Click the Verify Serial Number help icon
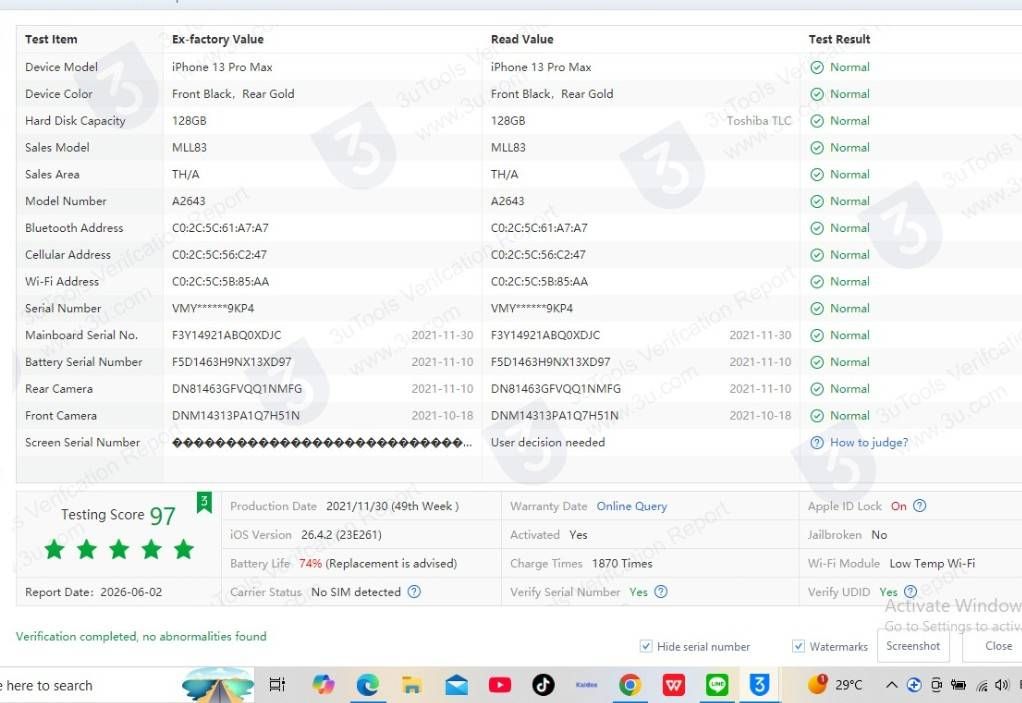Image resolution: width=1022 pixels, height=703 pixels. pyautogui.click(x=660, y=592)
